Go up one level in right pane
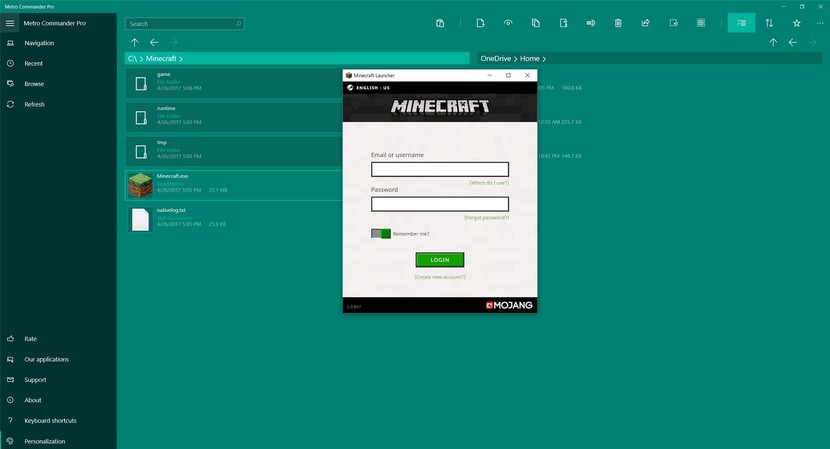 pyautogui.click(x=773, y=42)
